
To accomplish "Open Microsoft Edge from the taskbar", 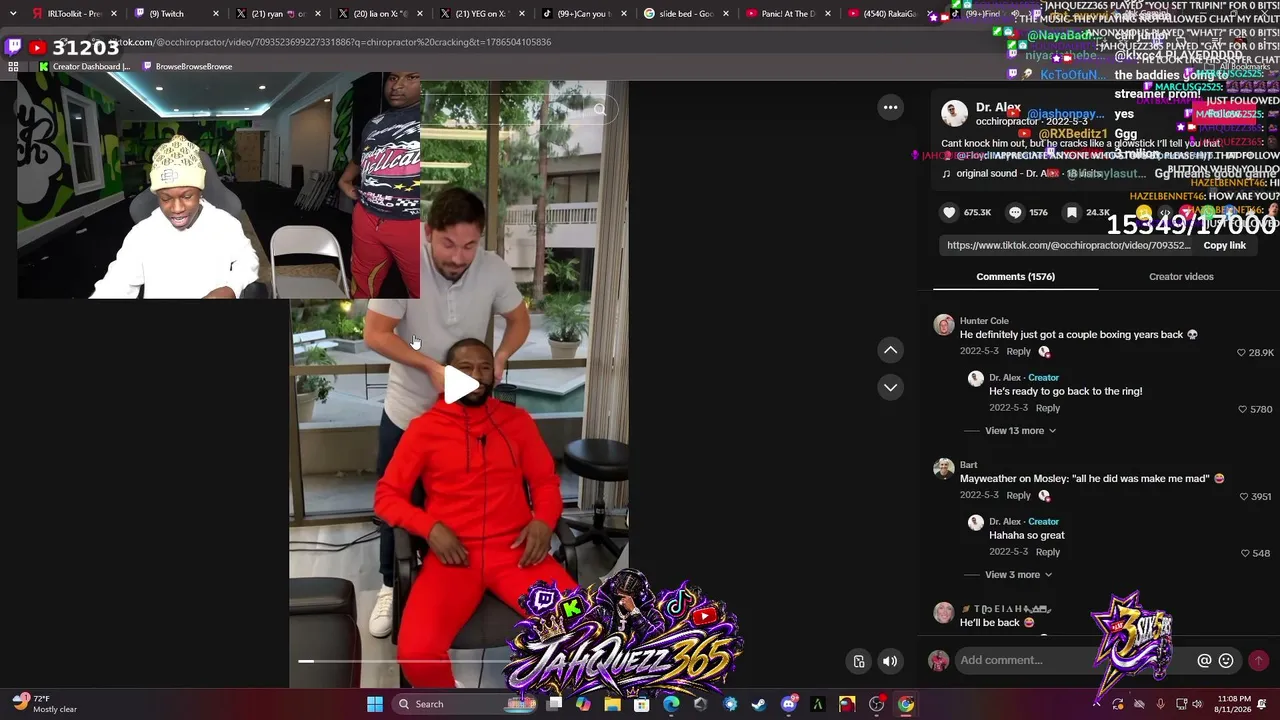I will 671,704.
